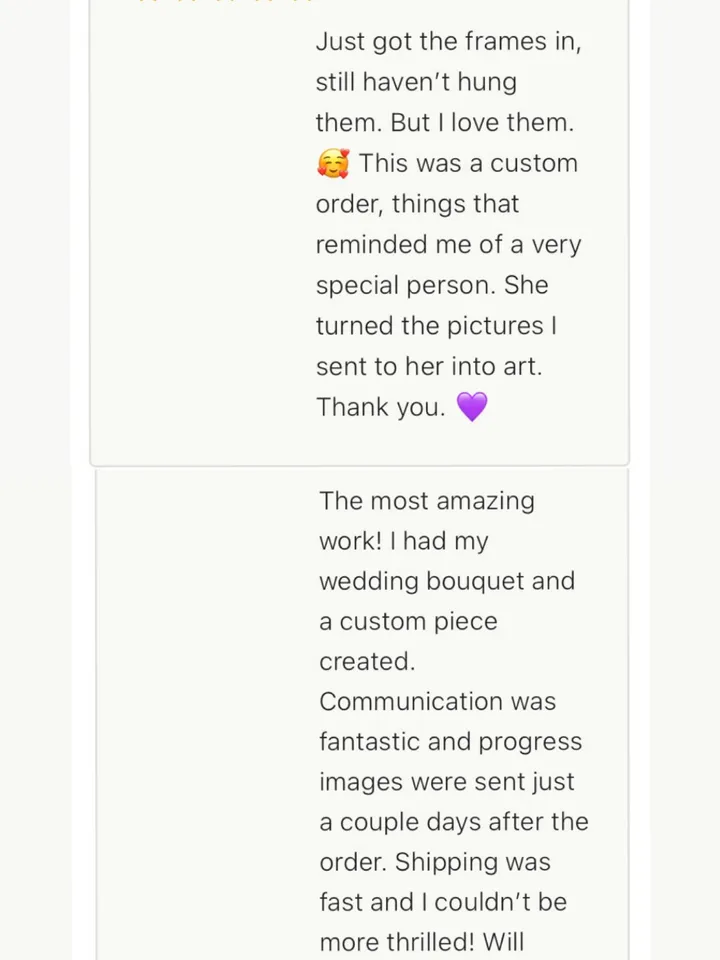The image size is (720, 960).
Task: Click the smiling face with hearts emoji
Action: (x=333, y=163)
